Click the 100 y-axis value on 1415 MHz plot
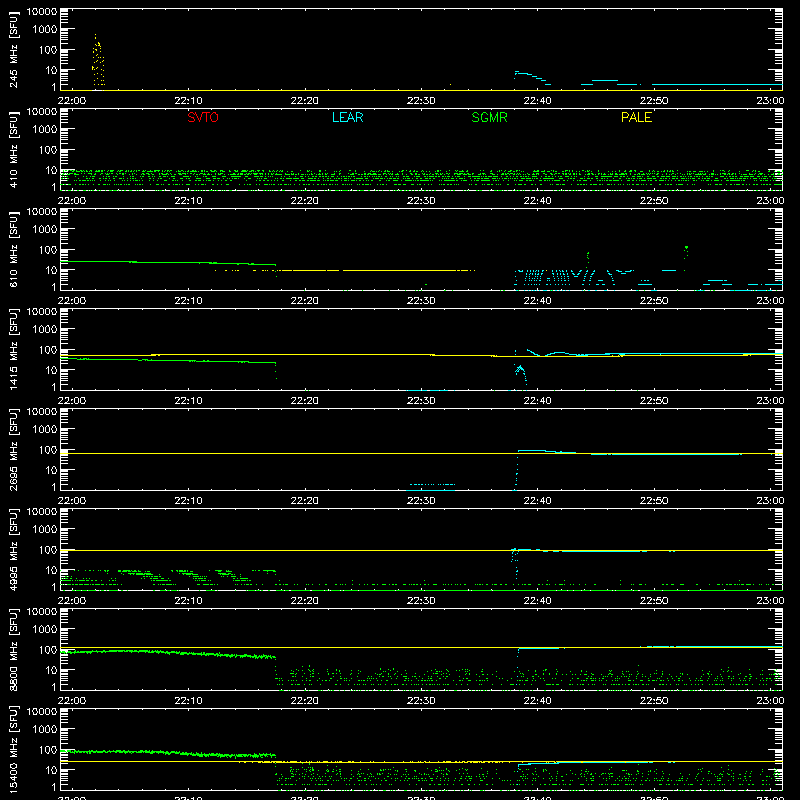The image size is (800, 800). 48,350
